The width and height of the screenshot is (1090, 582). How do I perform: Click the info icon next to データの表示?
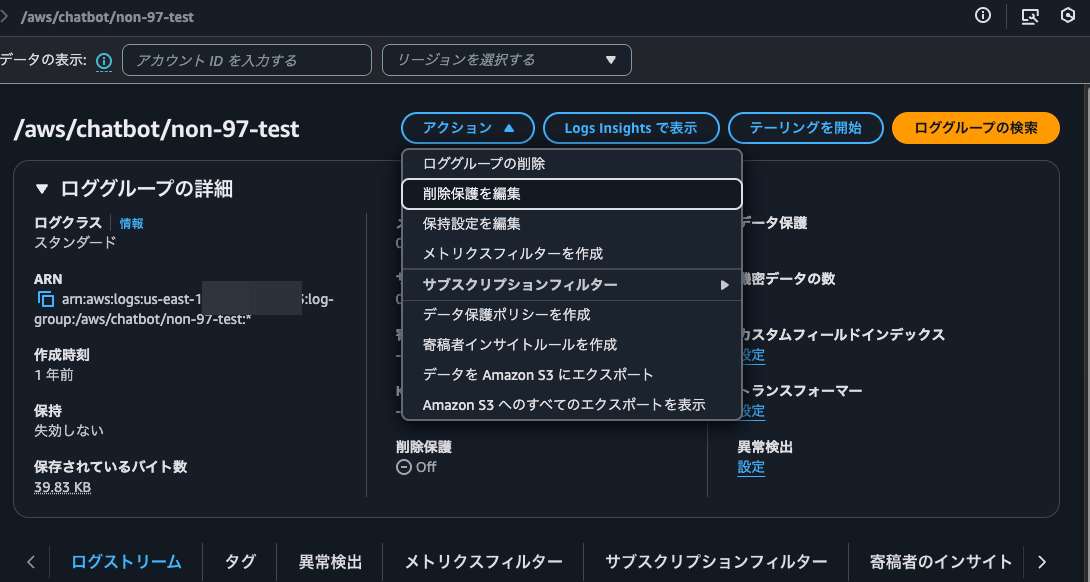[x=103, y=60]
